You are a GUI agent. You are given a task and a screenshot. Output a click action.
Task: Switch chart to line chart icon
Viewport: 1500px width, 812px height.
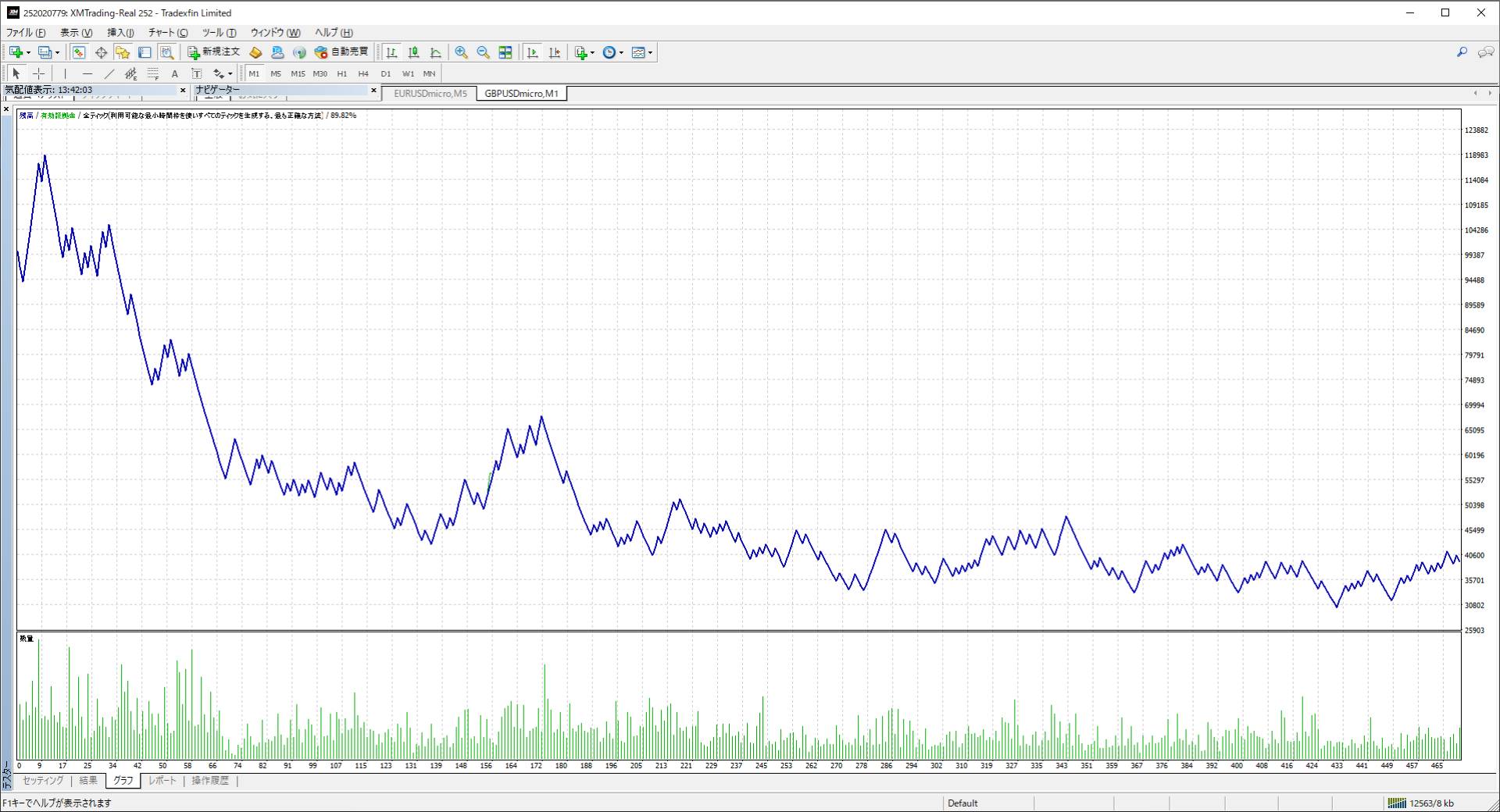tap(436, 52)
